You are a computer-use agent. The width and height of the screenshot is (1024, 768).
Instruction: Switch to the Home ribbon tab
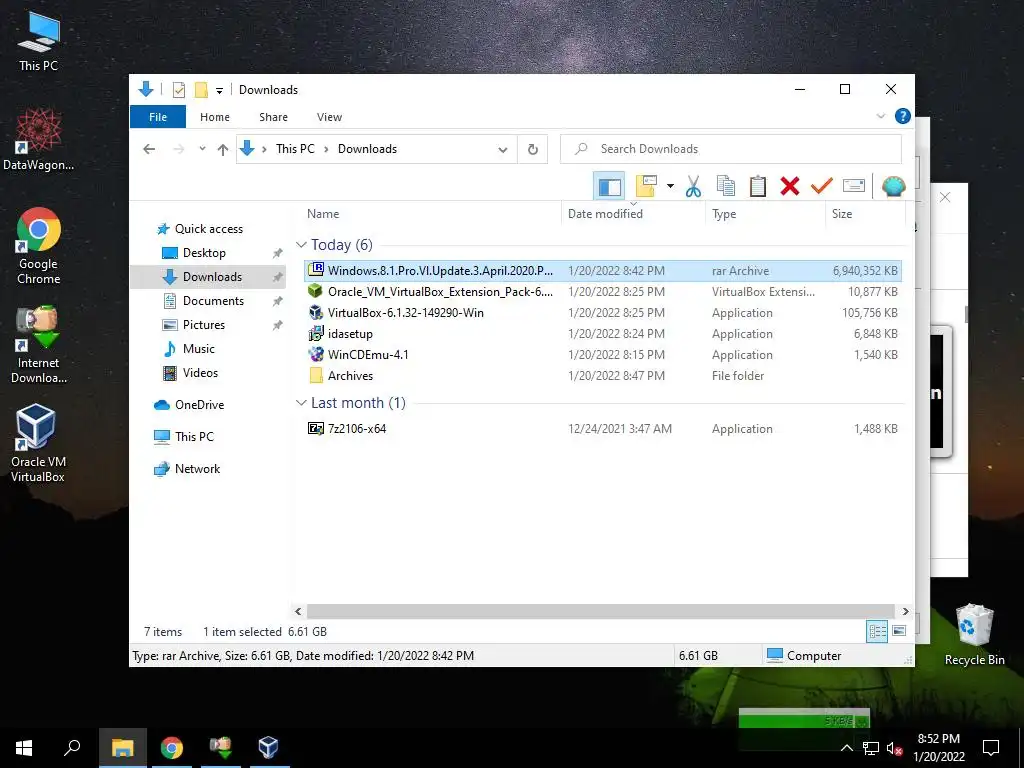point(215,117)
